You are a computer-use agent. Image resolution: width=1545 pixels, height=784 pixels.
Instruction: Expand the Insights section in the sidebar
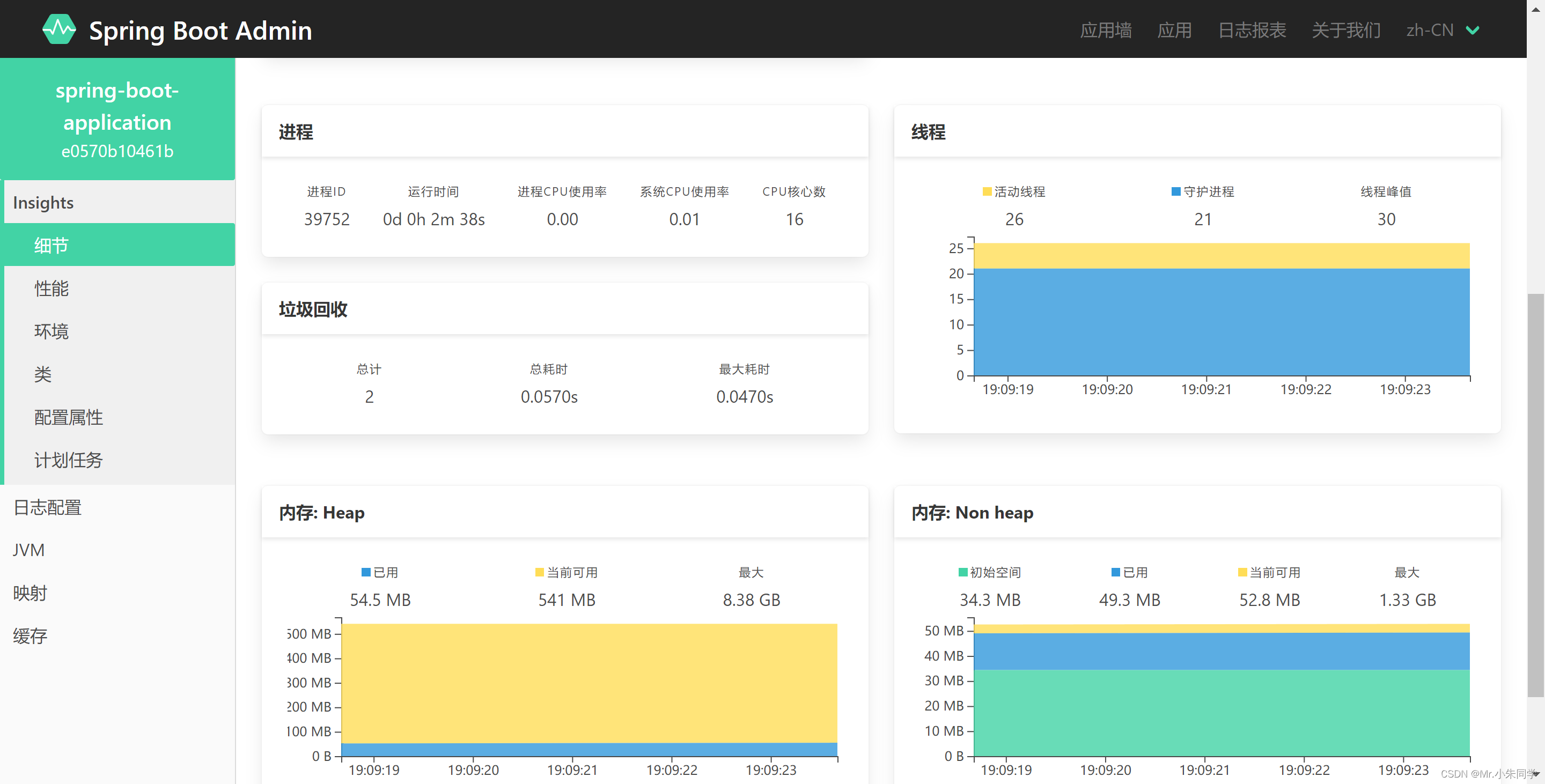(42, 202)
